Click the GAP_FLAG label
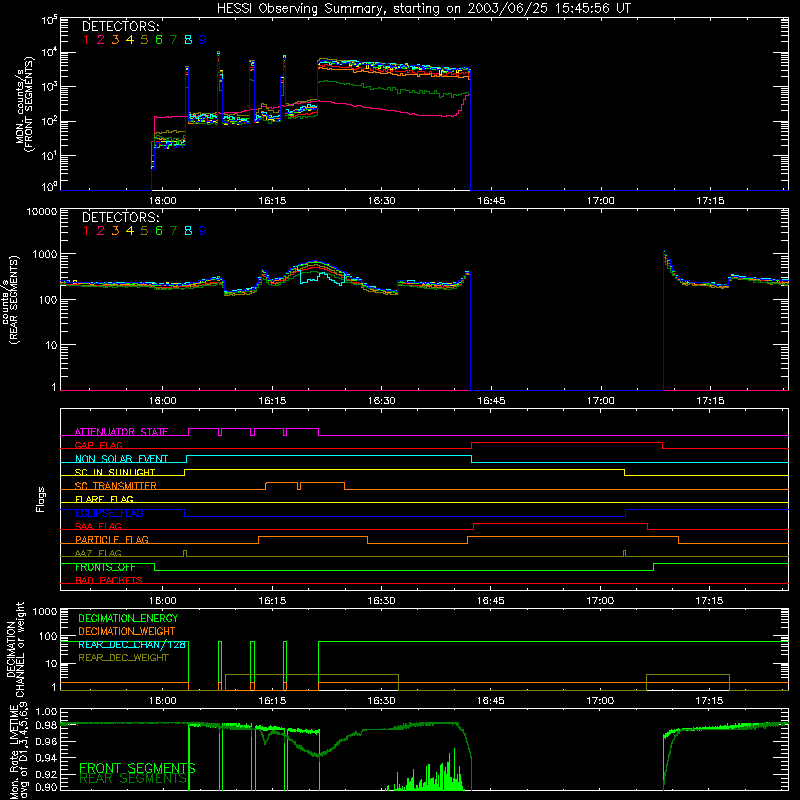The height and width of the screenshot is (800, 800). (98, 445)
